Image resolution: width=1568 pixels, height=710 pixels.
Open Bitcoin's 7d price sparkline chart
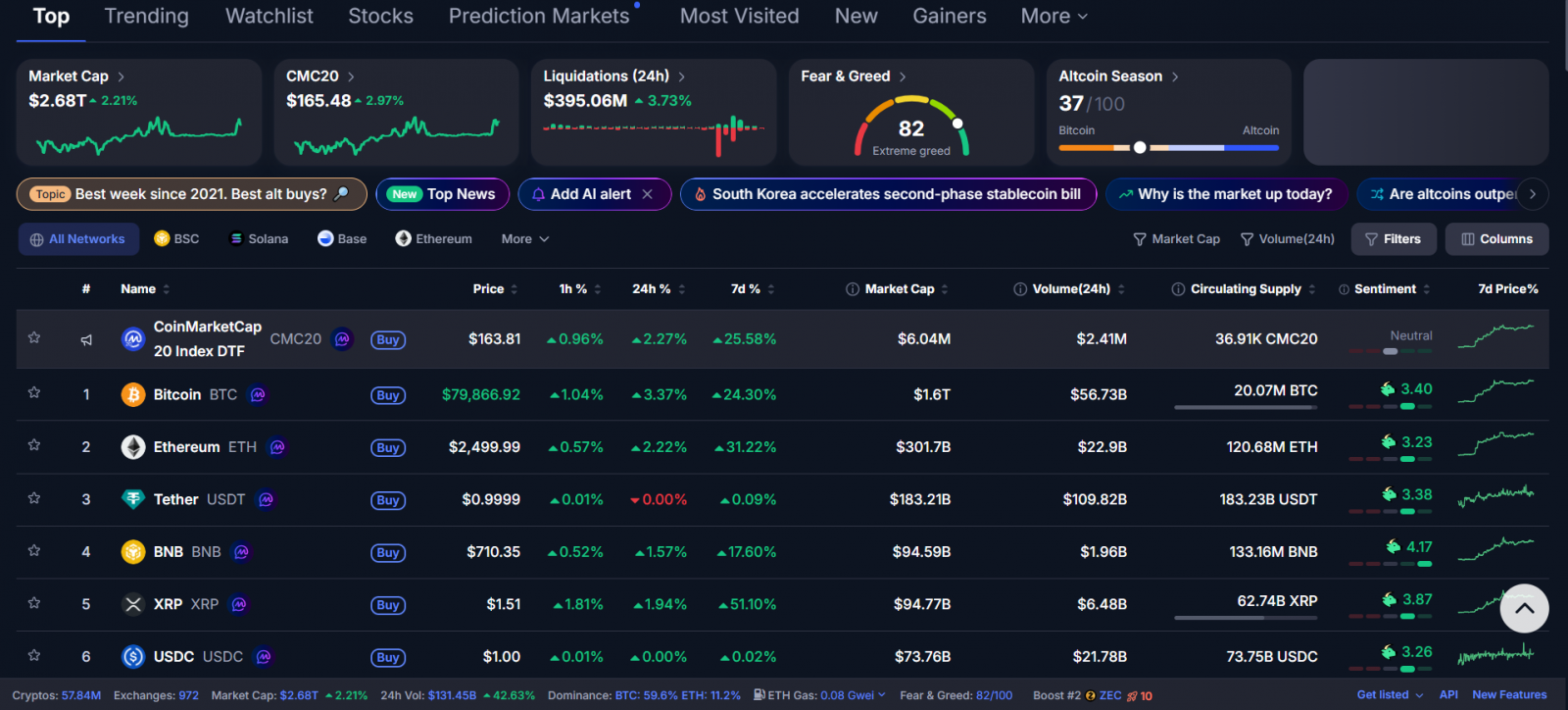1496,390
